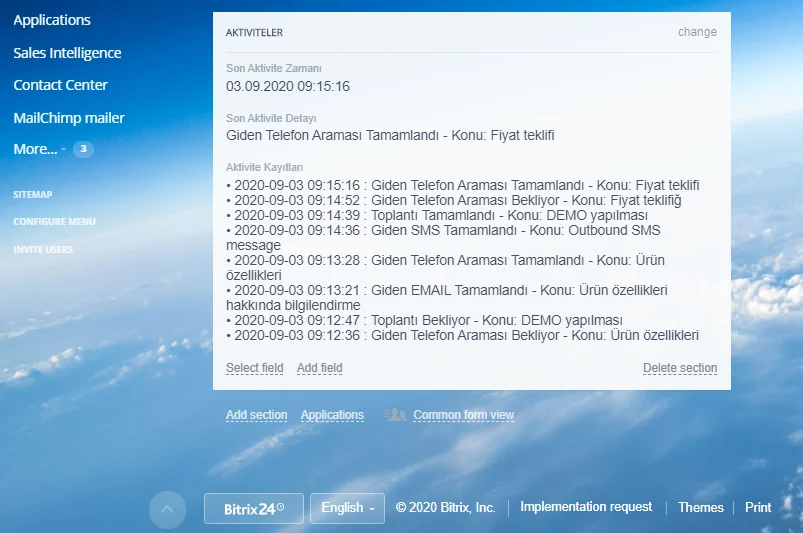Screen dimensions: 803x533
Task: Open Sales Intelligence menu item
Action: pos(67,53)
